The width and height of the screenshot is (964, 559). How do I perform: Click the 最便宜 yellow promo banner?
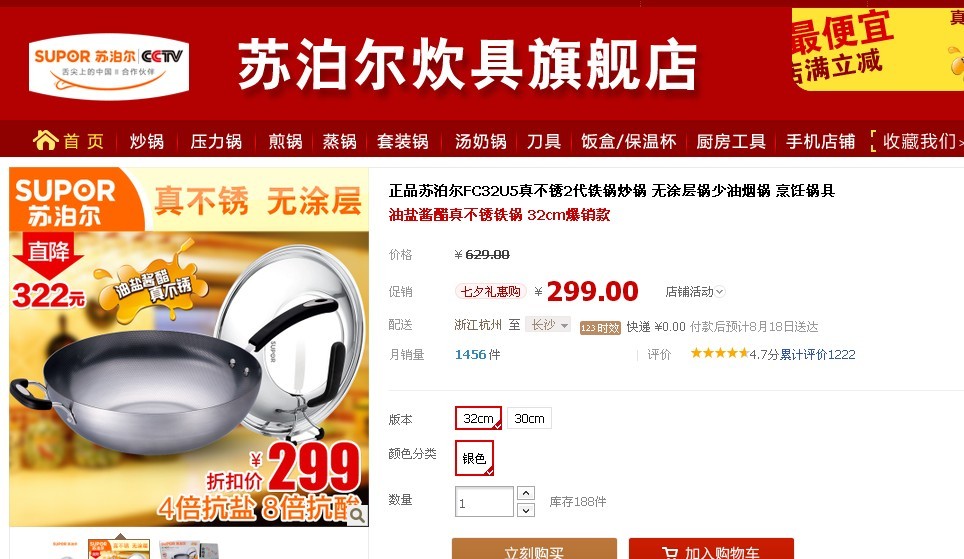pyautogui.click(x=877, y=49)
